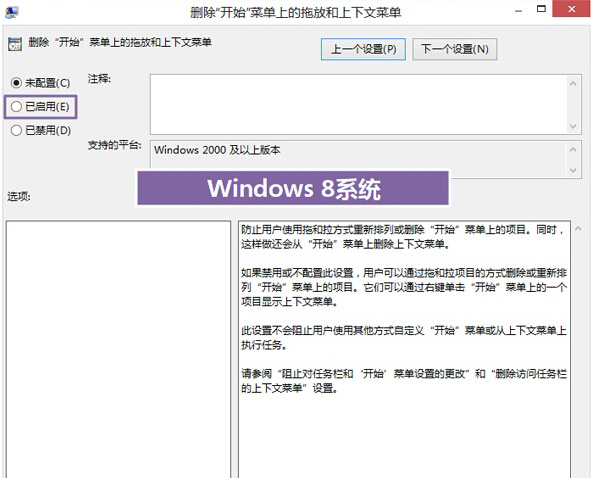Image resolution: width=591 pixels, height=478 pixels.
Task: Click the window icon in title bar
Action: point(12,12)
